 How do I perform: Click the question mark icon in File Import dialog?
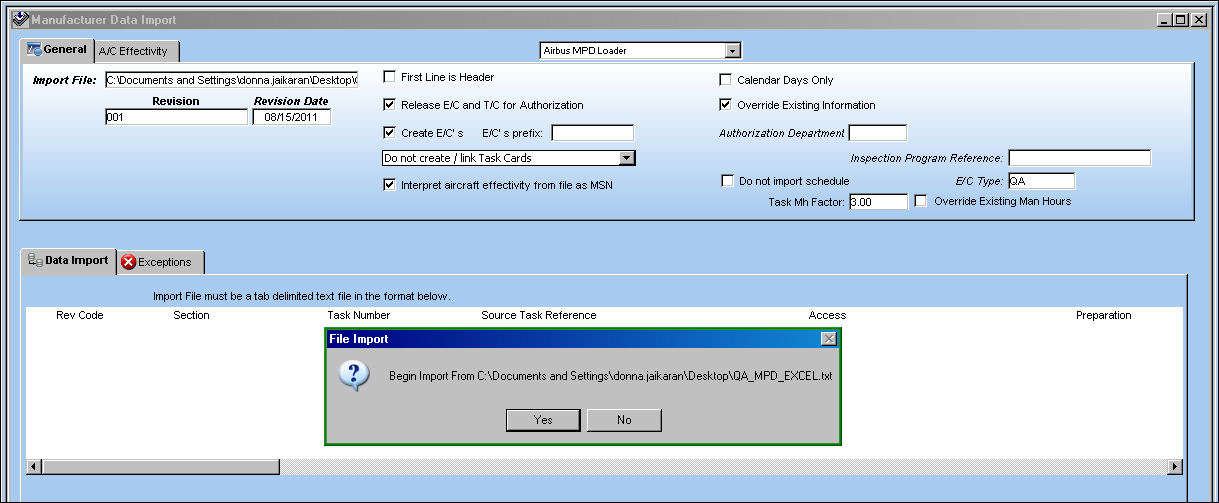353,376
